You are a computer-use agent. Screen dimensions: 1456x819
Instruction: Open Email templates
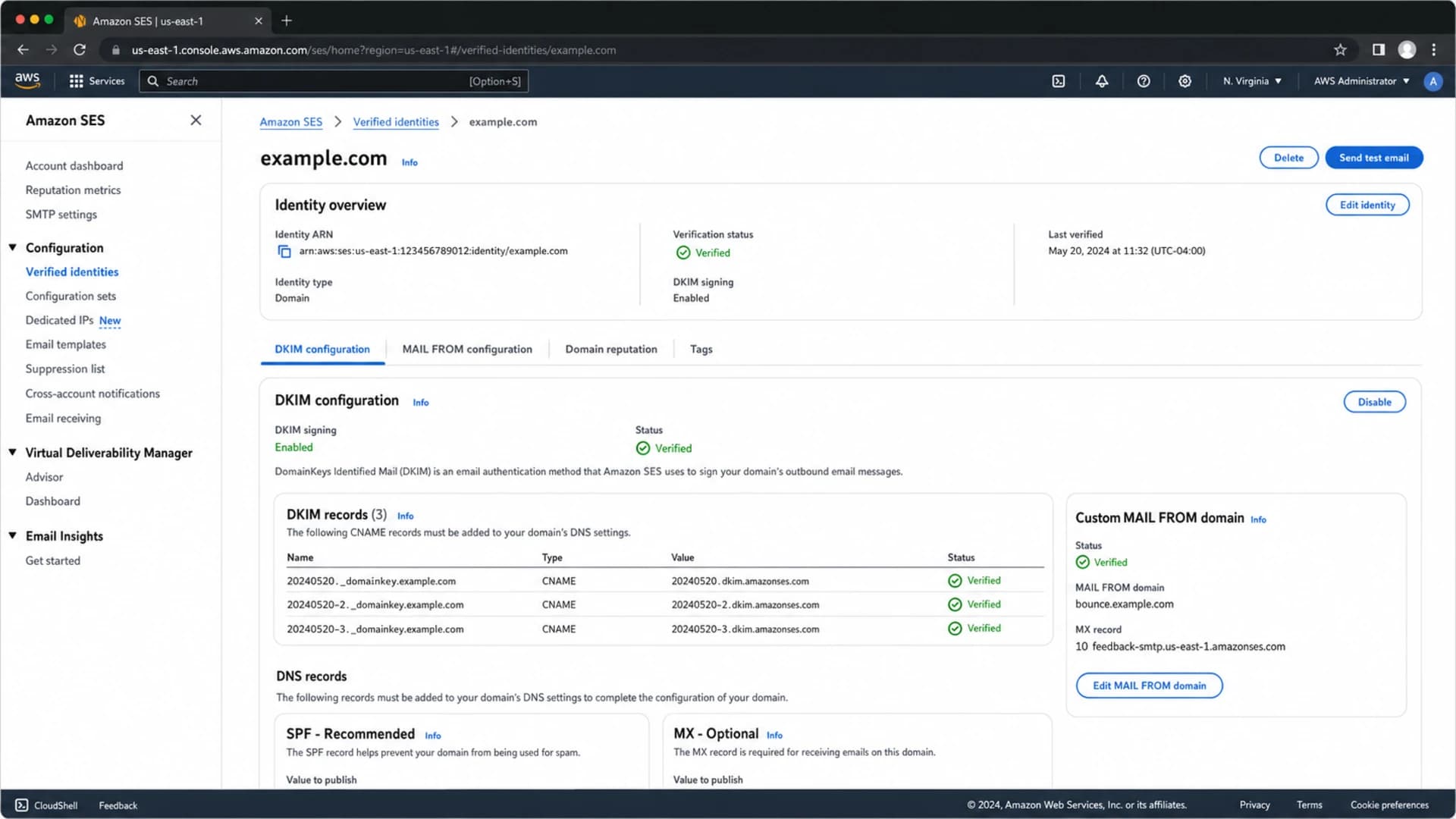[x=66, y=345]
